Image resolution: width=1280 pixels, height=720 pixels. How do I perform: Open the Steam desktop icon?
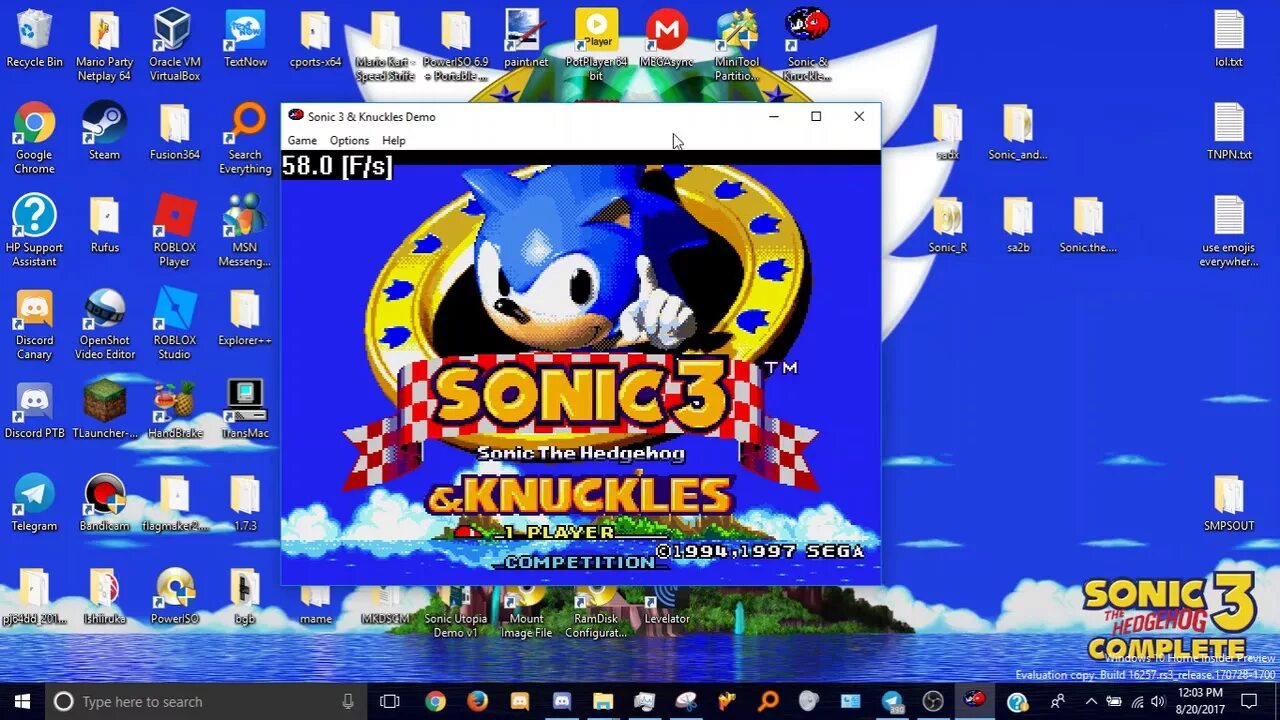[x=104, y=132]
